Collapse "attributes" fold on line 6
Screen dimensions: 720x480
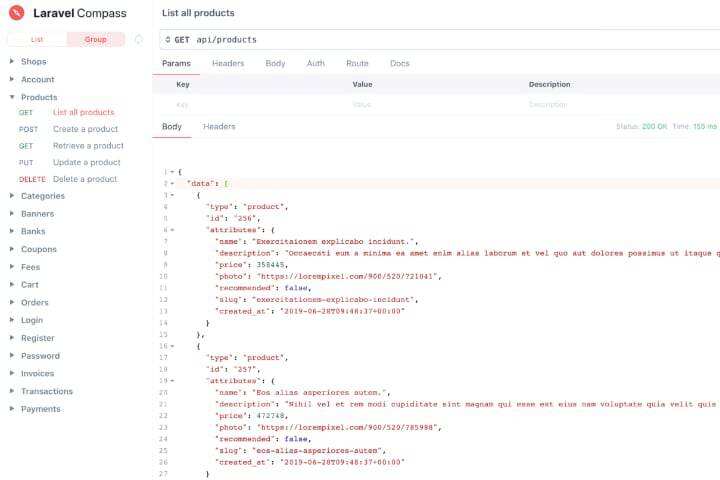tap(173, 230)
